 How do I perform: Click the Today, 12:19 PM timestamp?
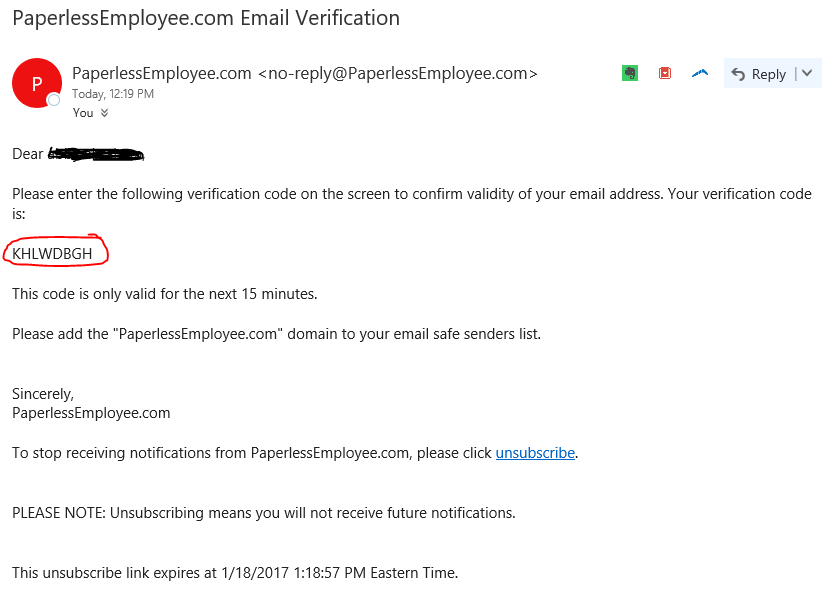click(x=113, y=94)
